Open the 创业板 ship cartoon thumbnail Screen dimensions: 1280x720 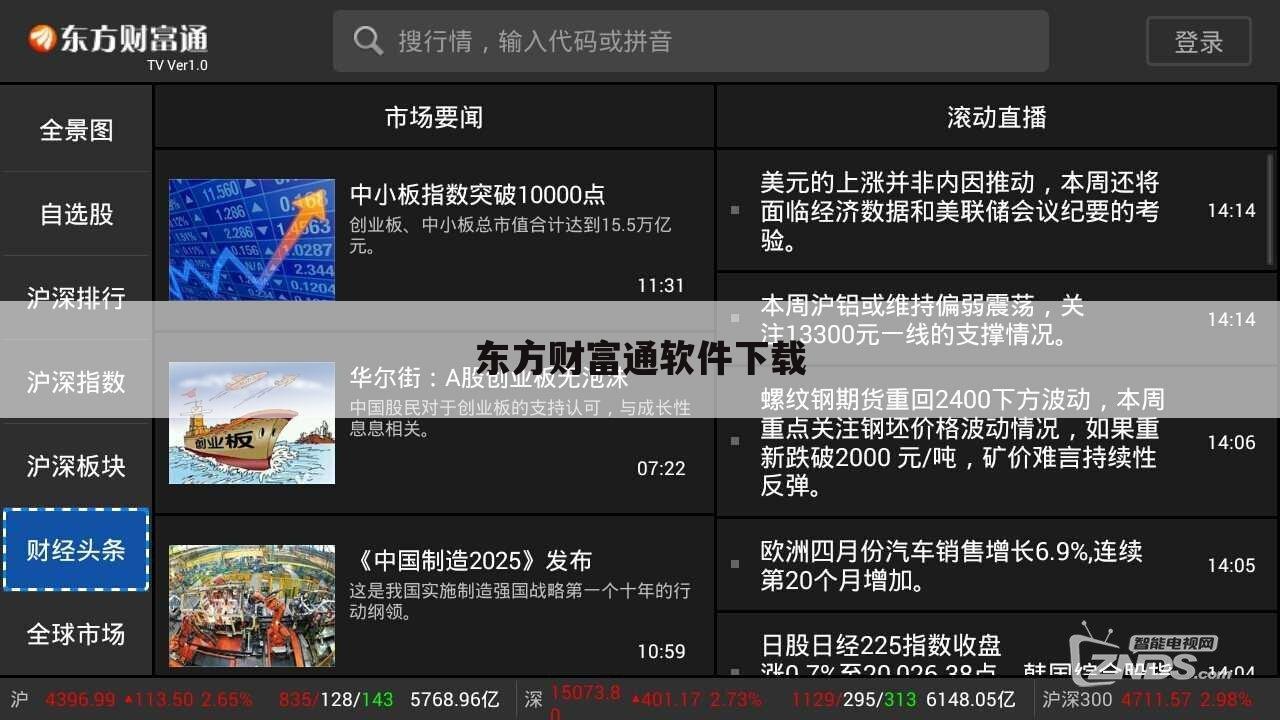(x=252, y=423)
